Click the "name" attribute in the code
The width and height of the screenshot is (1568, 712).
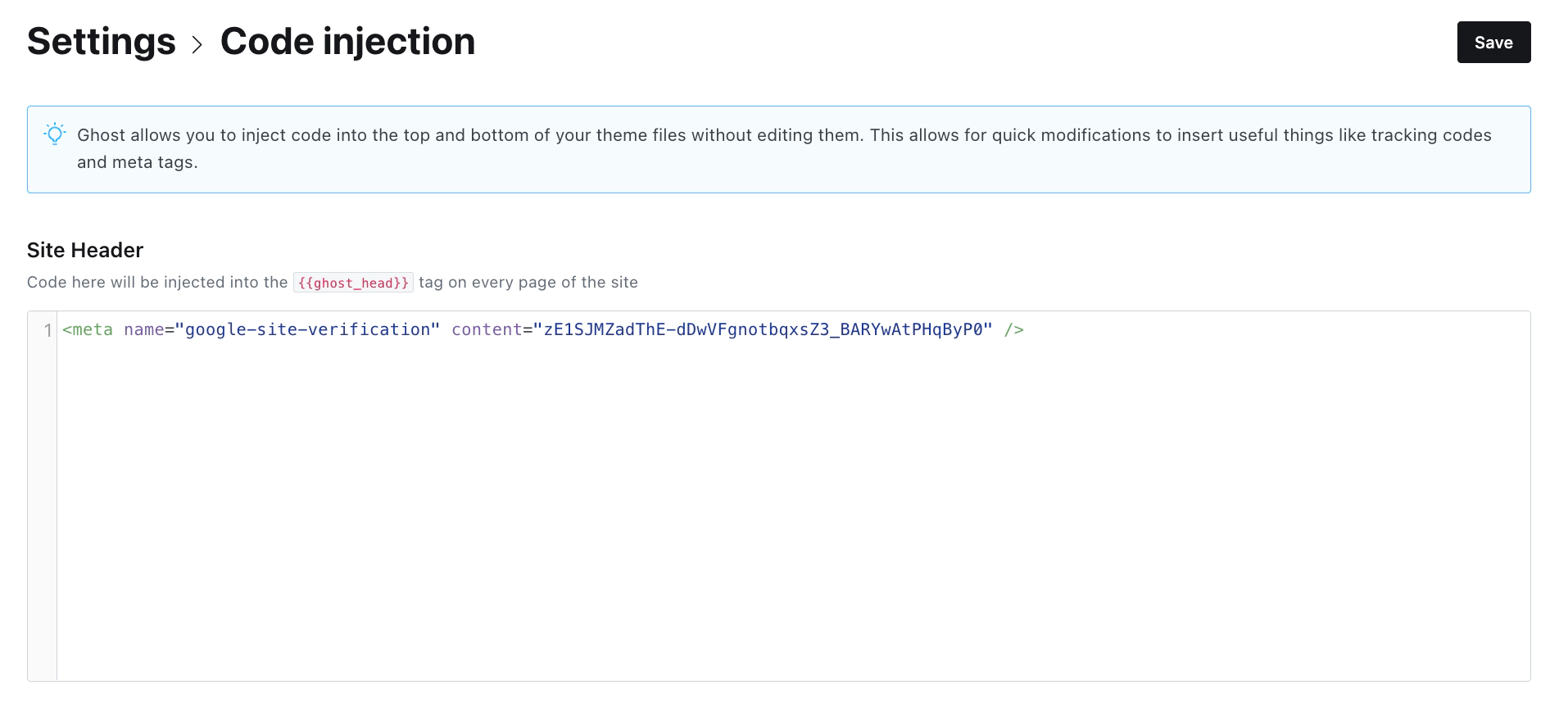click(143, 330)
